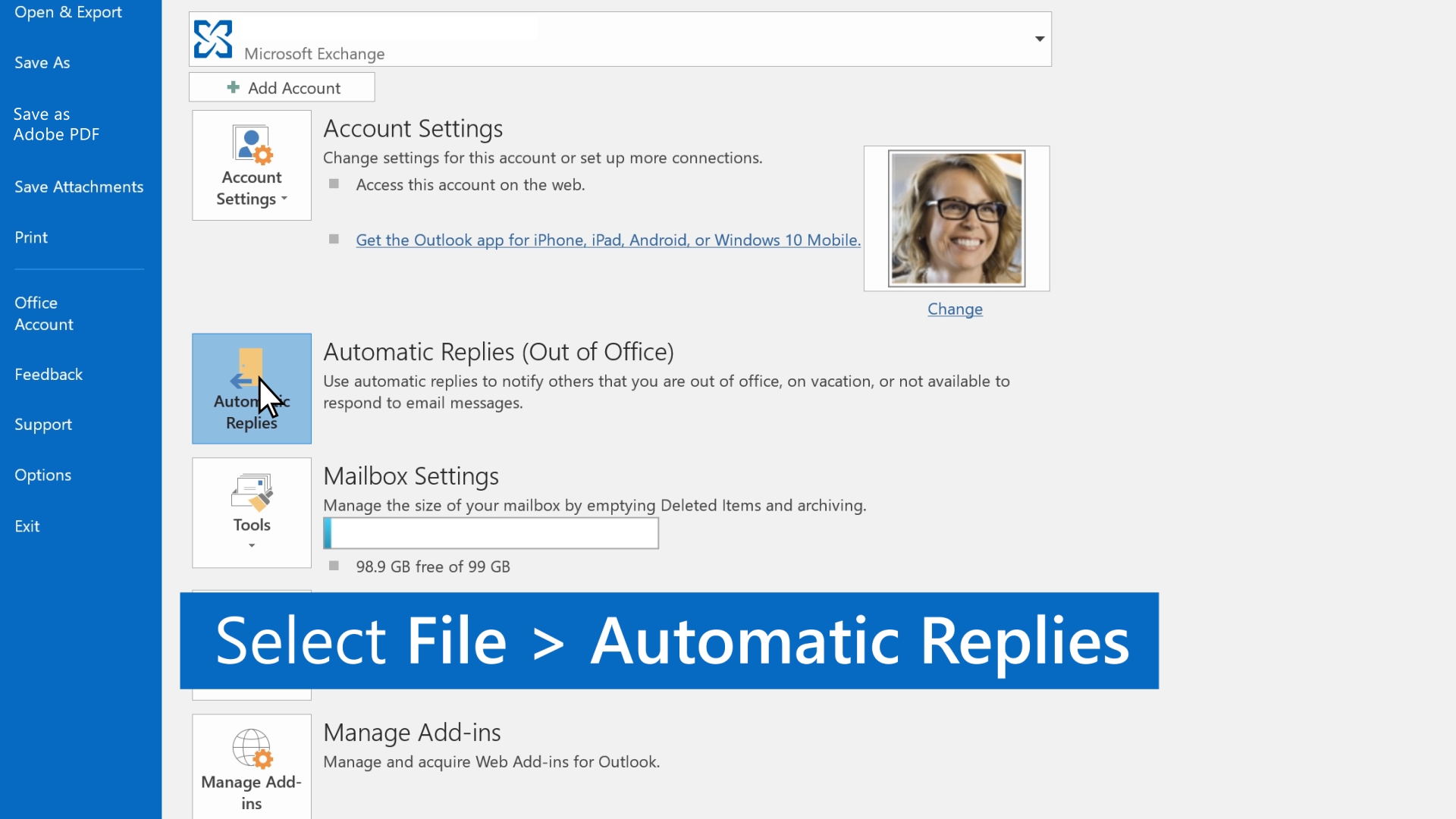Click the green plus icon on Add Account
Image resolution: width=1456 pixels, height=819 pixels.
tap(234, 87)
